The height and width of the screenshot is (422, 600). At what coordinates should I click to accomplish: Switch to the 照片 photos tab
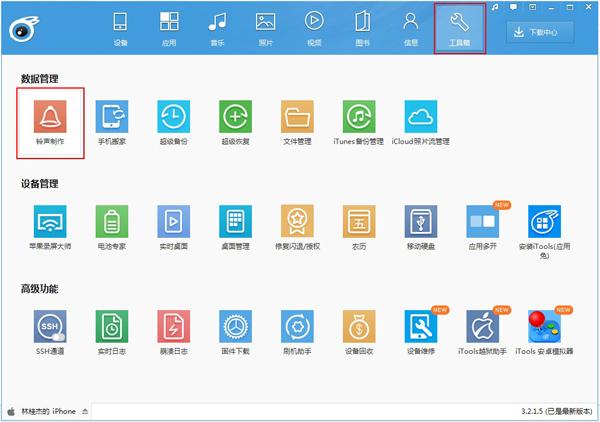pos(266,29)
